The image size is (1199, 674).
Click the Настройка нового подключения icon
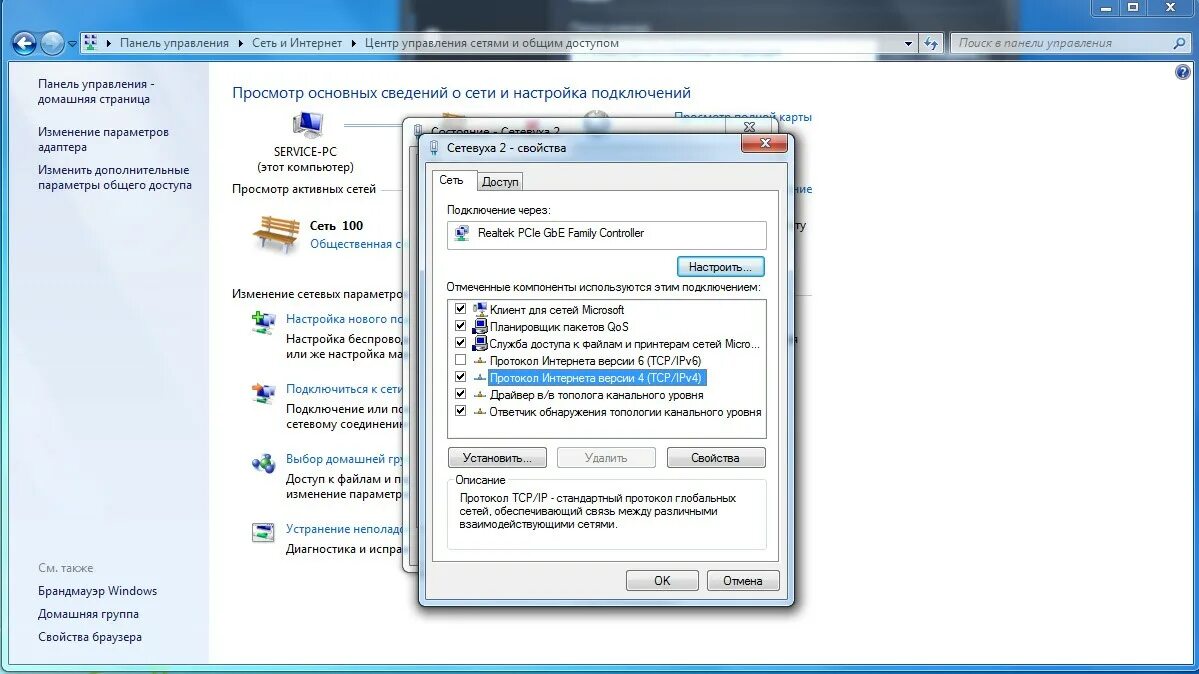point(263,321)
